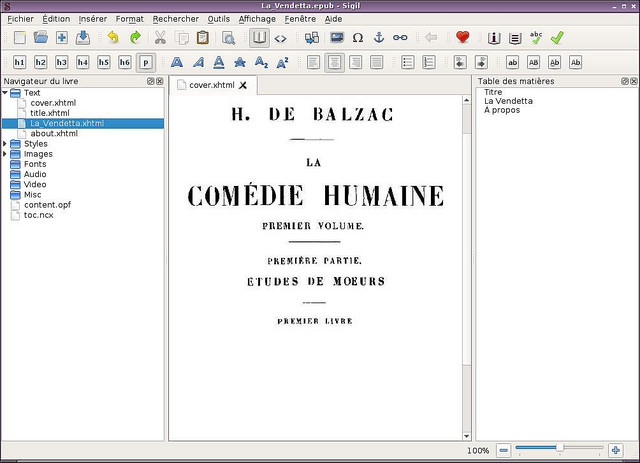Image resolution: width=640 pixels, height=463 pixels.
Task: Toggle center text alignment
Action: pyautogui.click(x=334, y=62)
